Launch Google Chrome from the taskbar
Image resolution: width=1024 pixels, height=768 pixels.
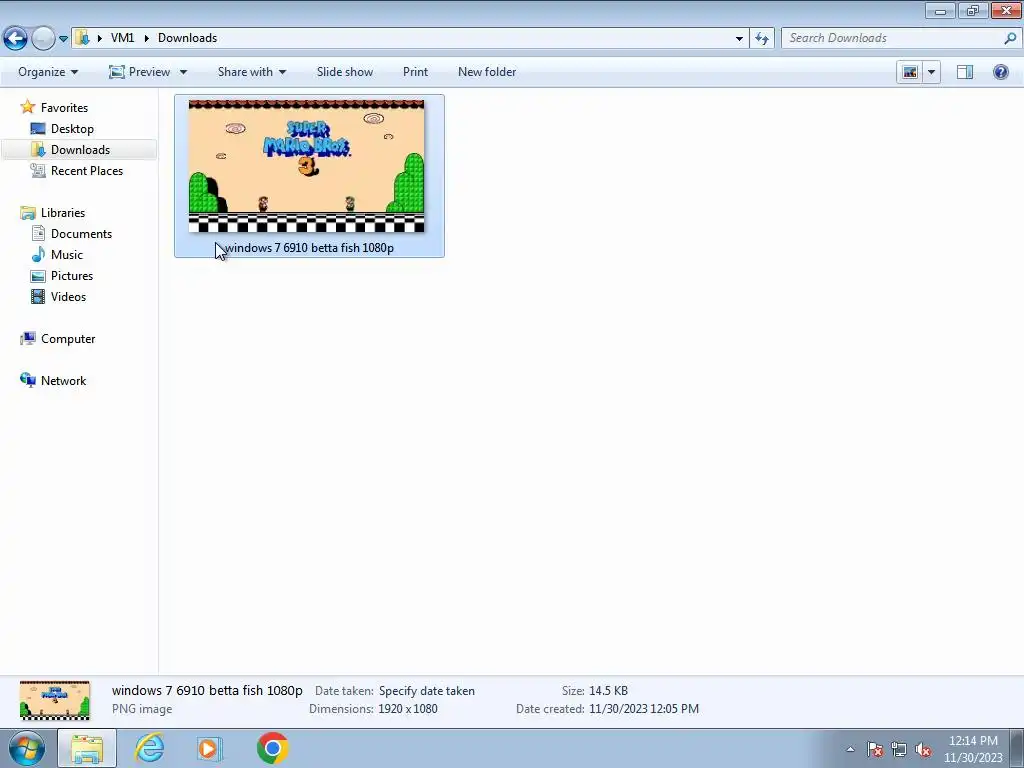(272, 748)
